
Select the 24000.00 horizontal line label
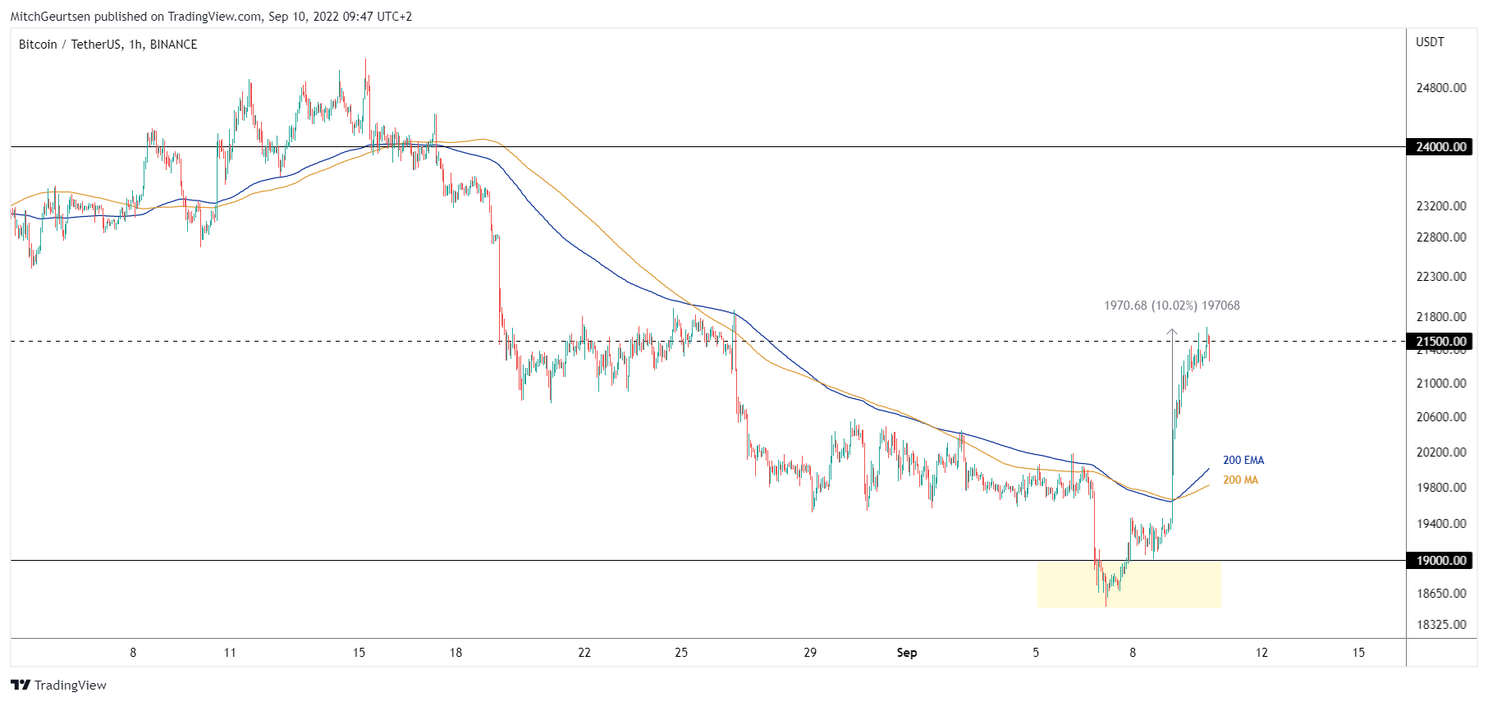tap(1440, 146)
